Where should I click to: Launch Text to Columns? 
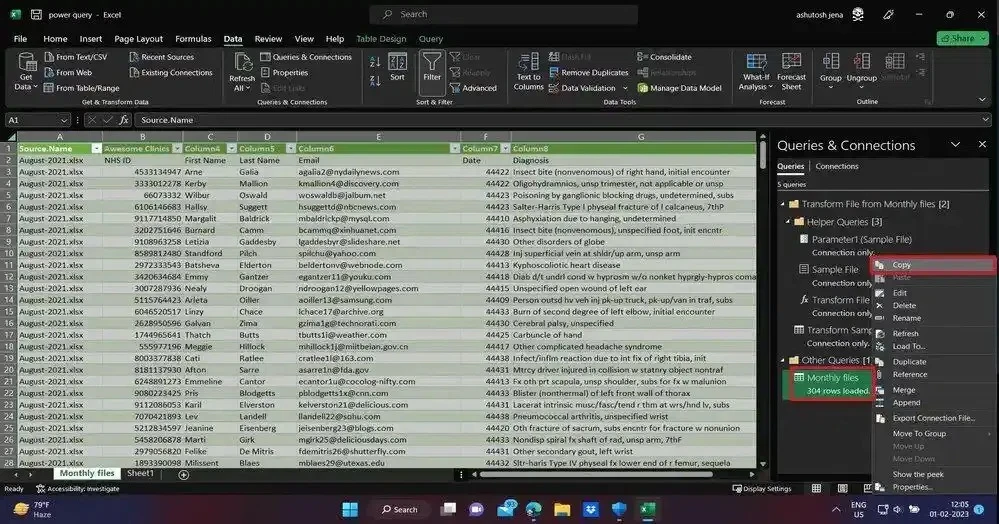click(x=528, y=72)
